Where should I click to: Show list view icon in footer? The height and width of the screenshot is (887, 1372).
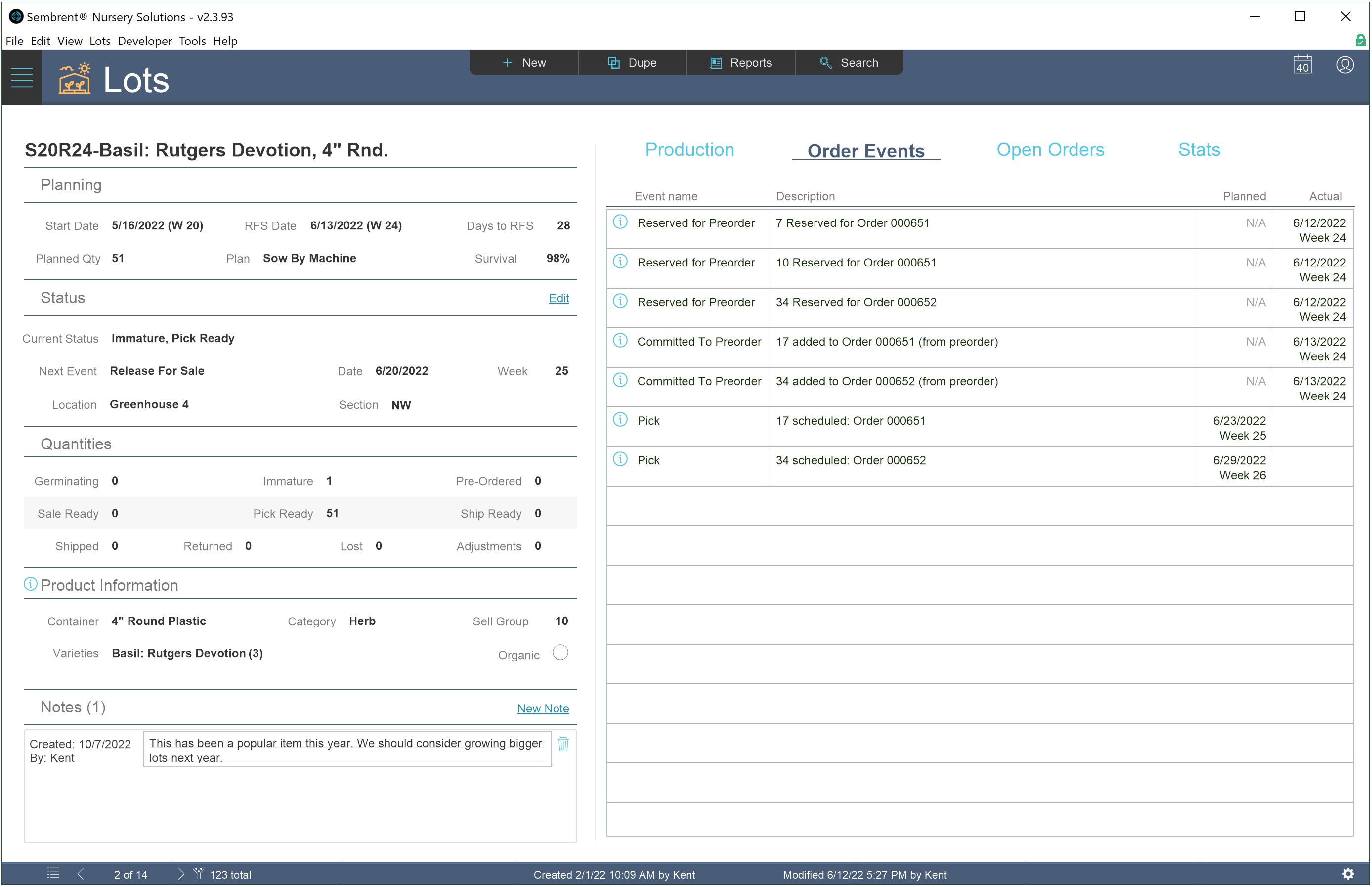click(53, 874)
